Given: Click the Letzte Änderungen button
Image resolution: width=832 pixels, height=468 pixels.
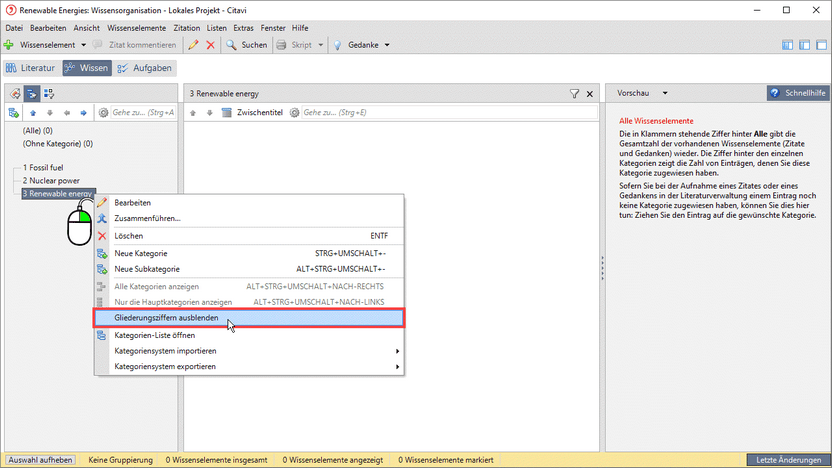Looking at the screenshot, I should [x=788, y=460].
